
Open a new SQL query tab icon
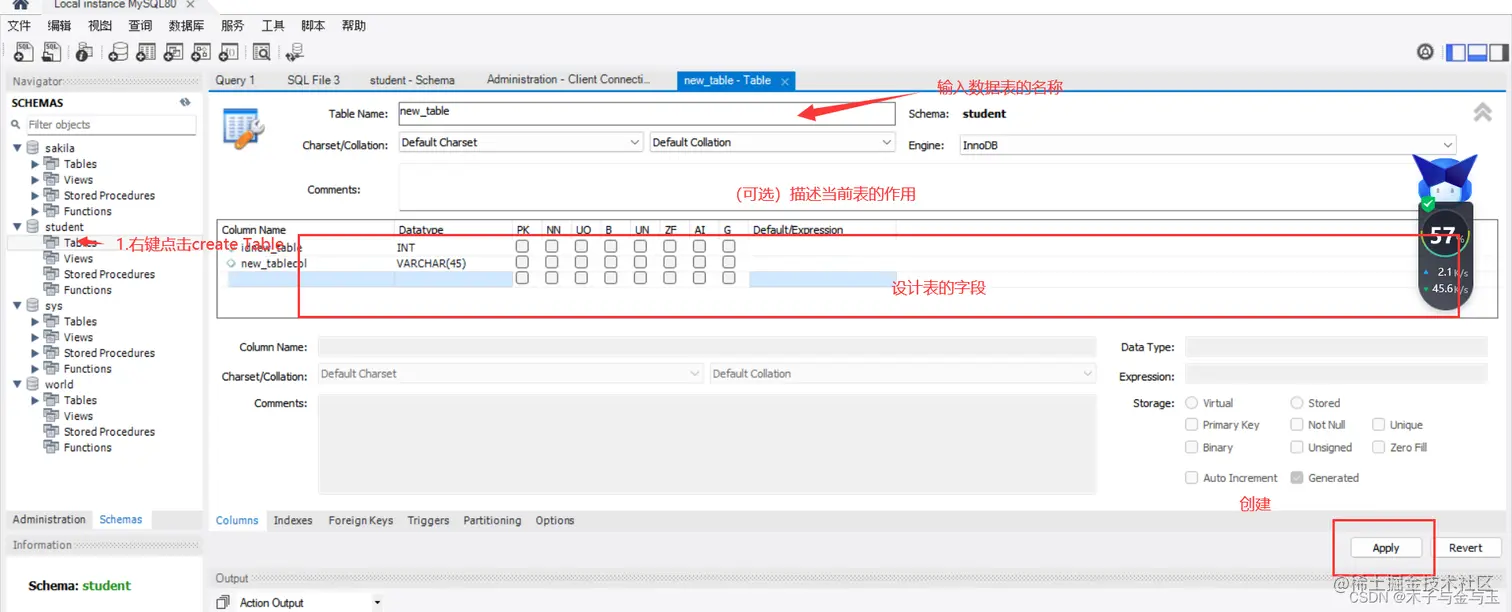click(24, 52)
